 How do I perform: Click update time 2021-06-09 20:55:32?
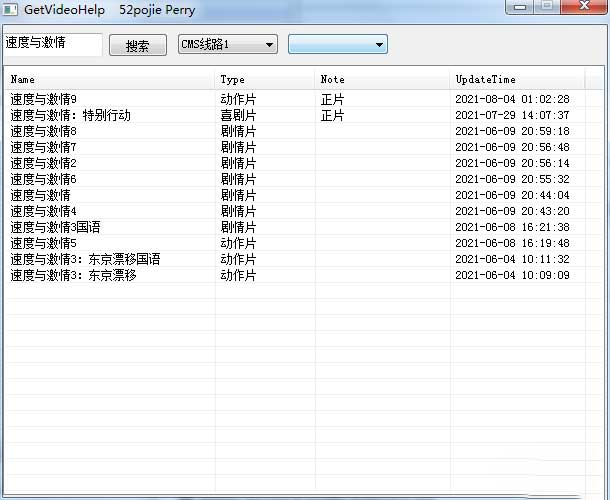pos(512,179)
